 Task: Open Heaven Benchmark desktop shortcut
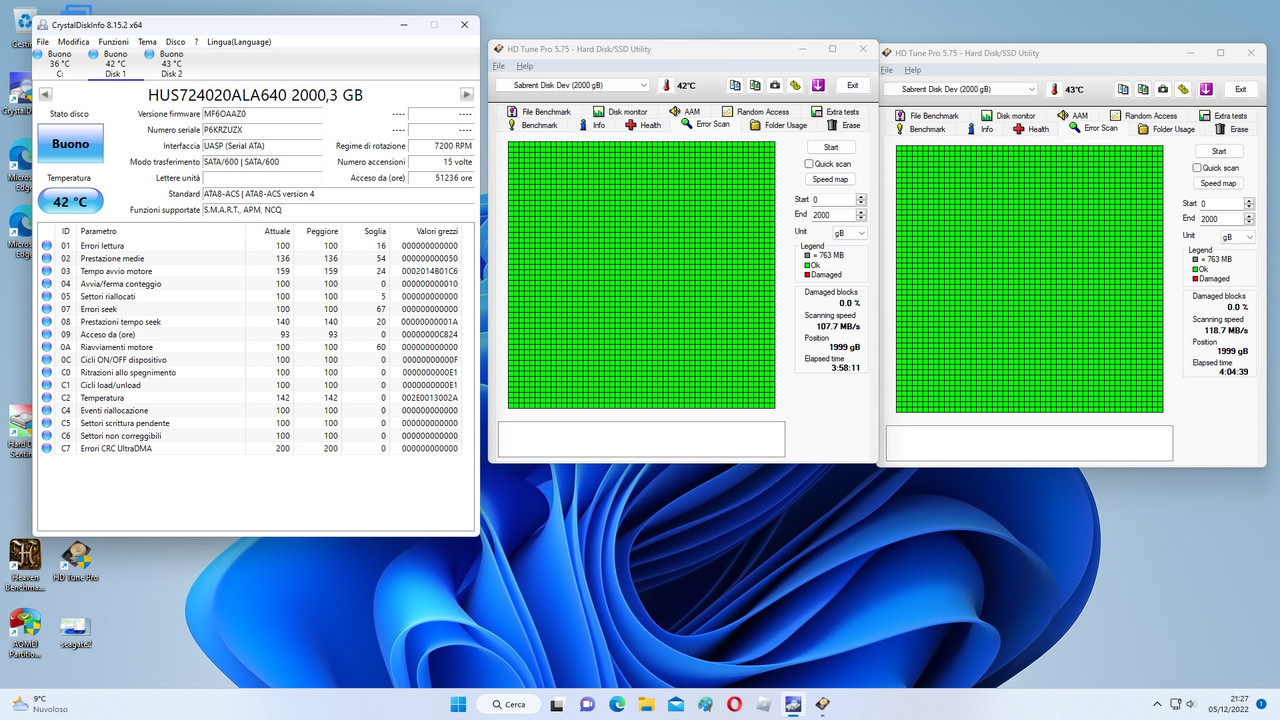pos(24,566)
